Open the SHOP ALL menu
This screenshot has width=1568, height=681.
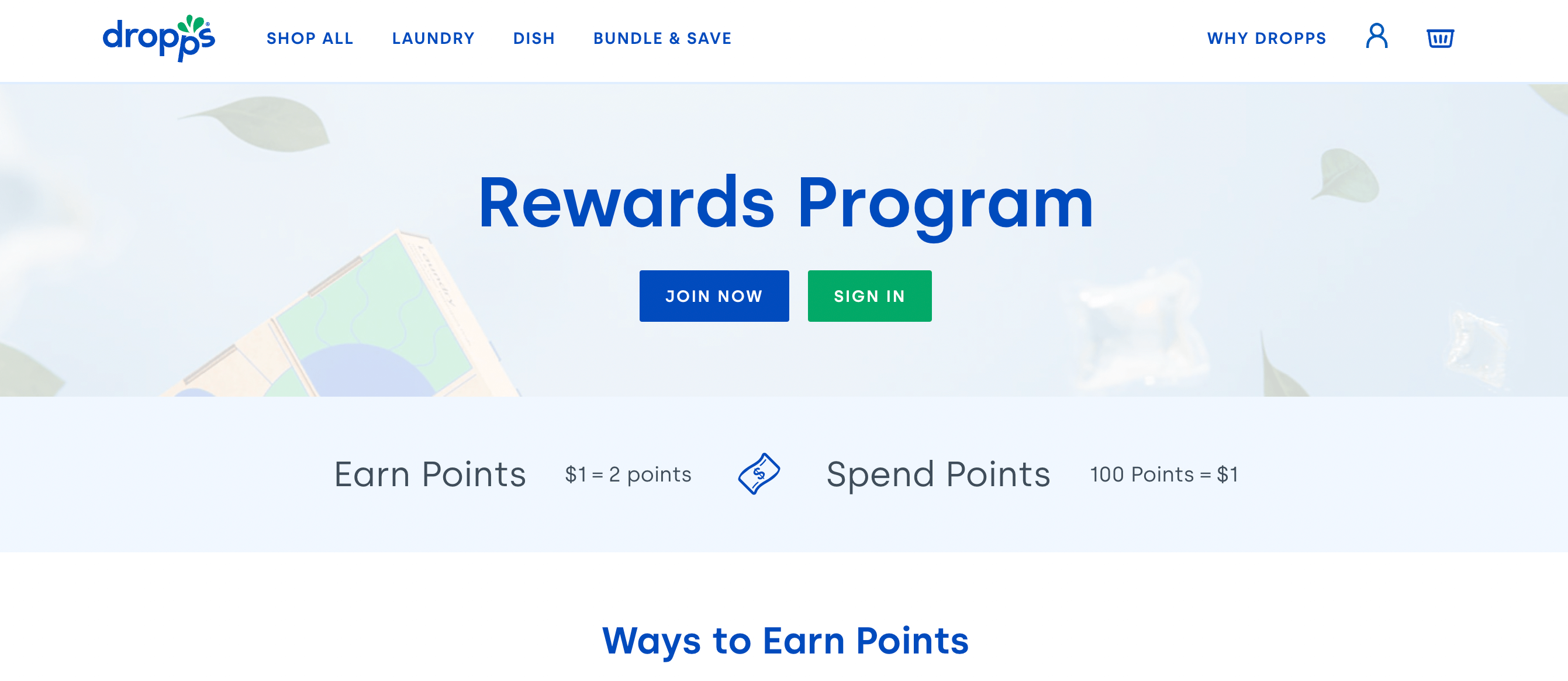310,38
